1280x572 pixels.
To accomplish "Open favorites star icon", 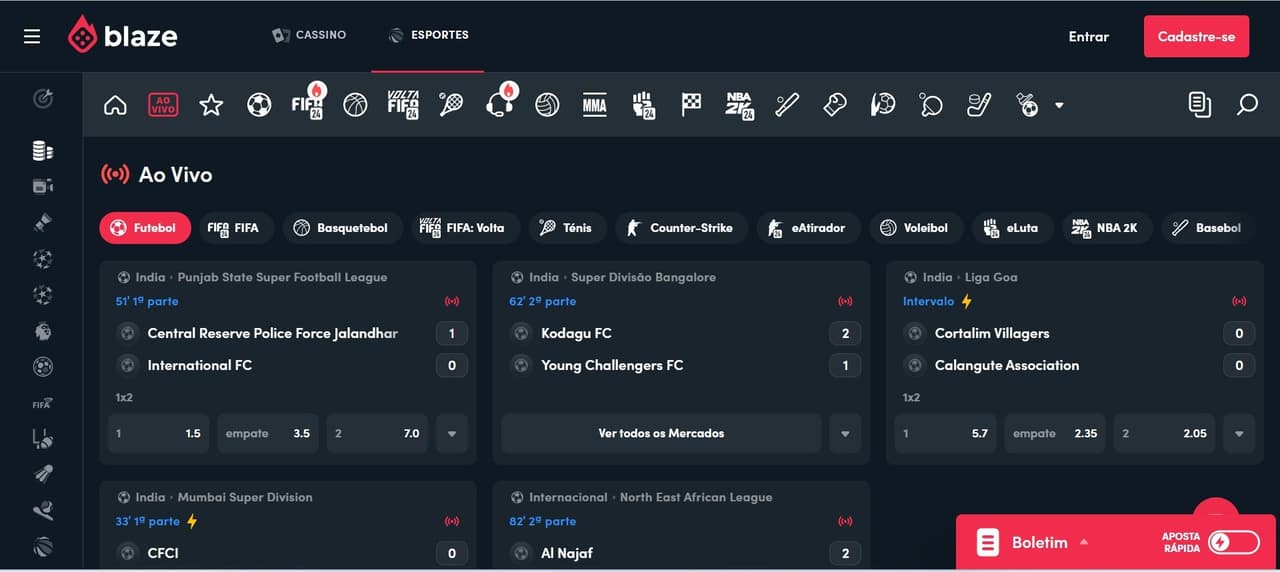I will 211,105.
